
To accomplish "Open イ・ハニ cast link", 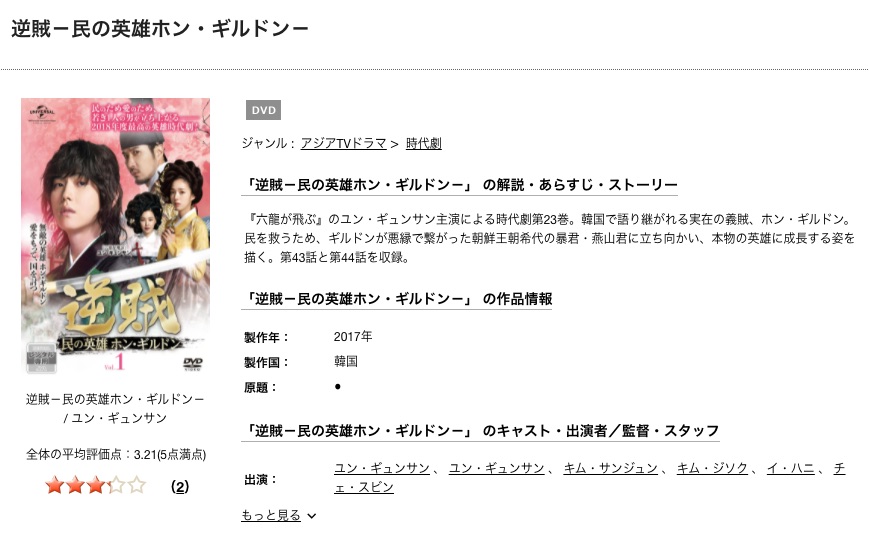I will pos(791,468).
